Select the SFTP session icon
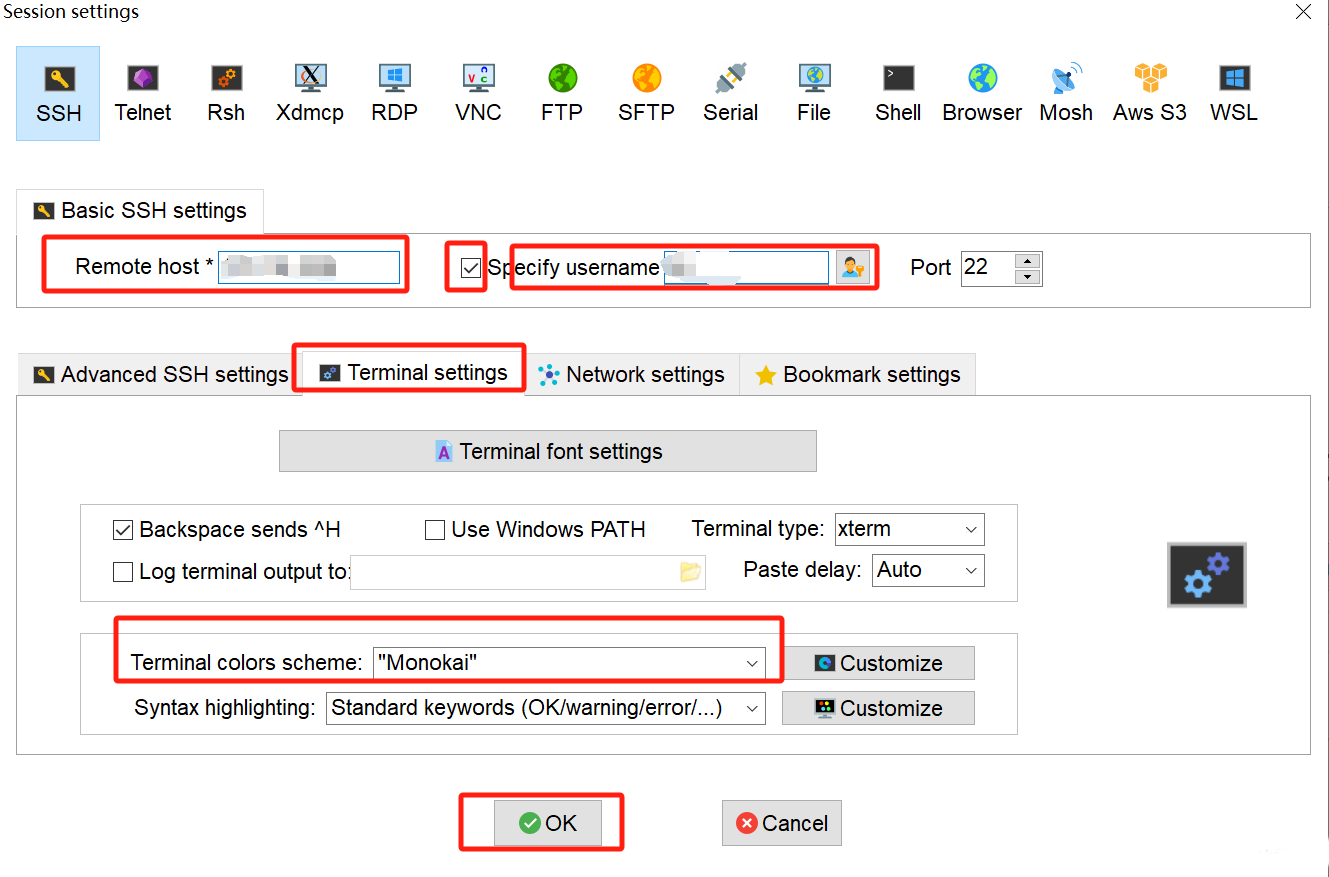Image resolution: width=1329 pixels, height=877 pixels. point(646,93)
